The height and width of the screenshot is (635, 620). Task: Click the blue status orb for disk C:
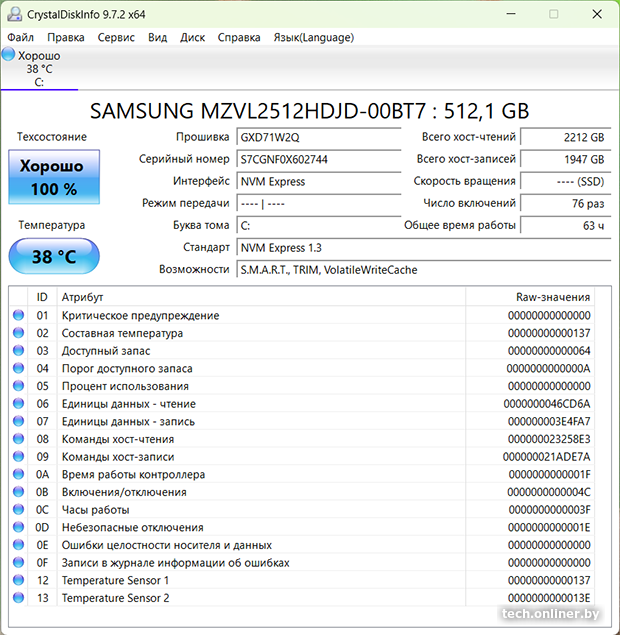9,56
